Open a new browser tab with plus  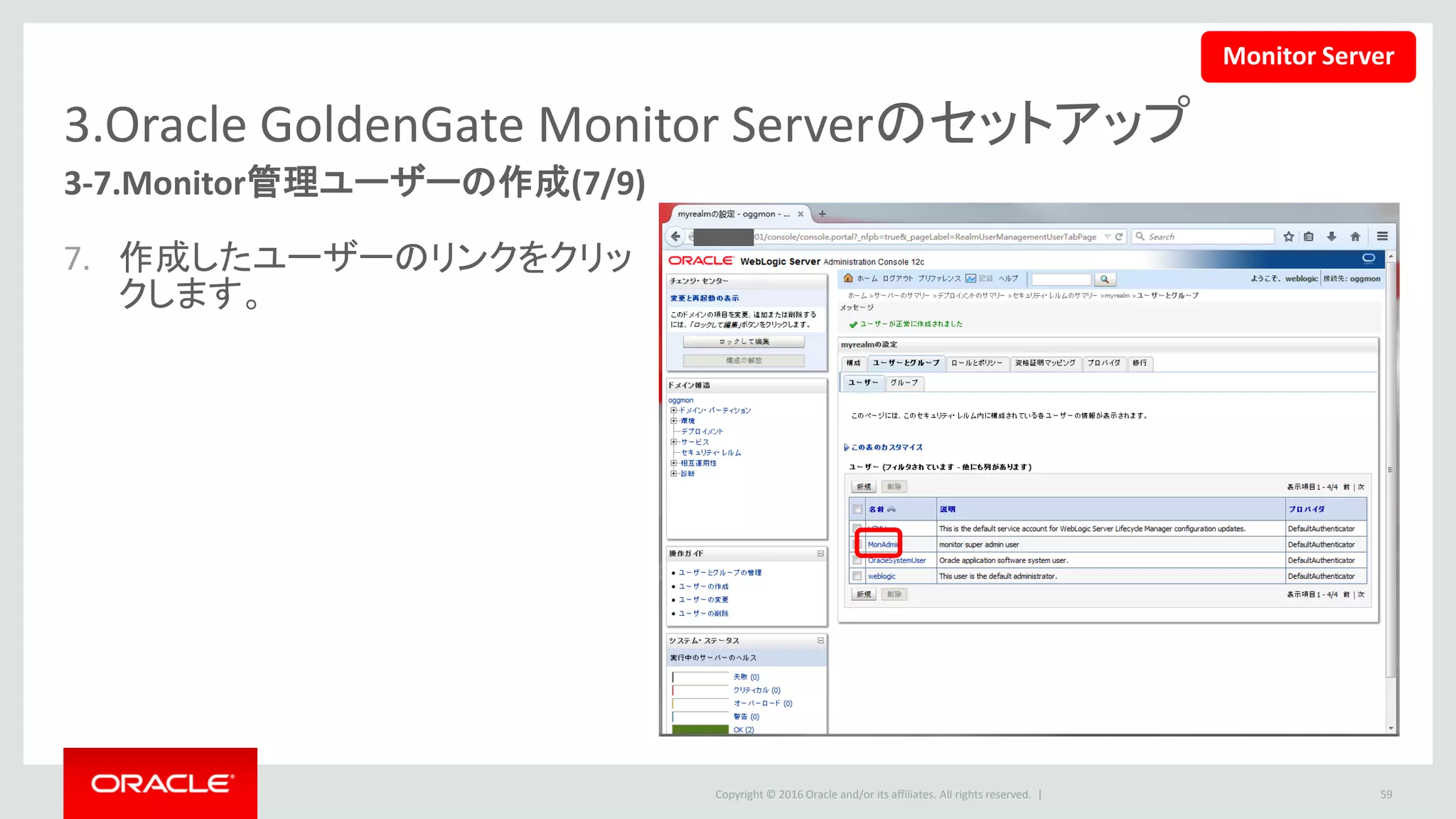(x=823, y=213)
